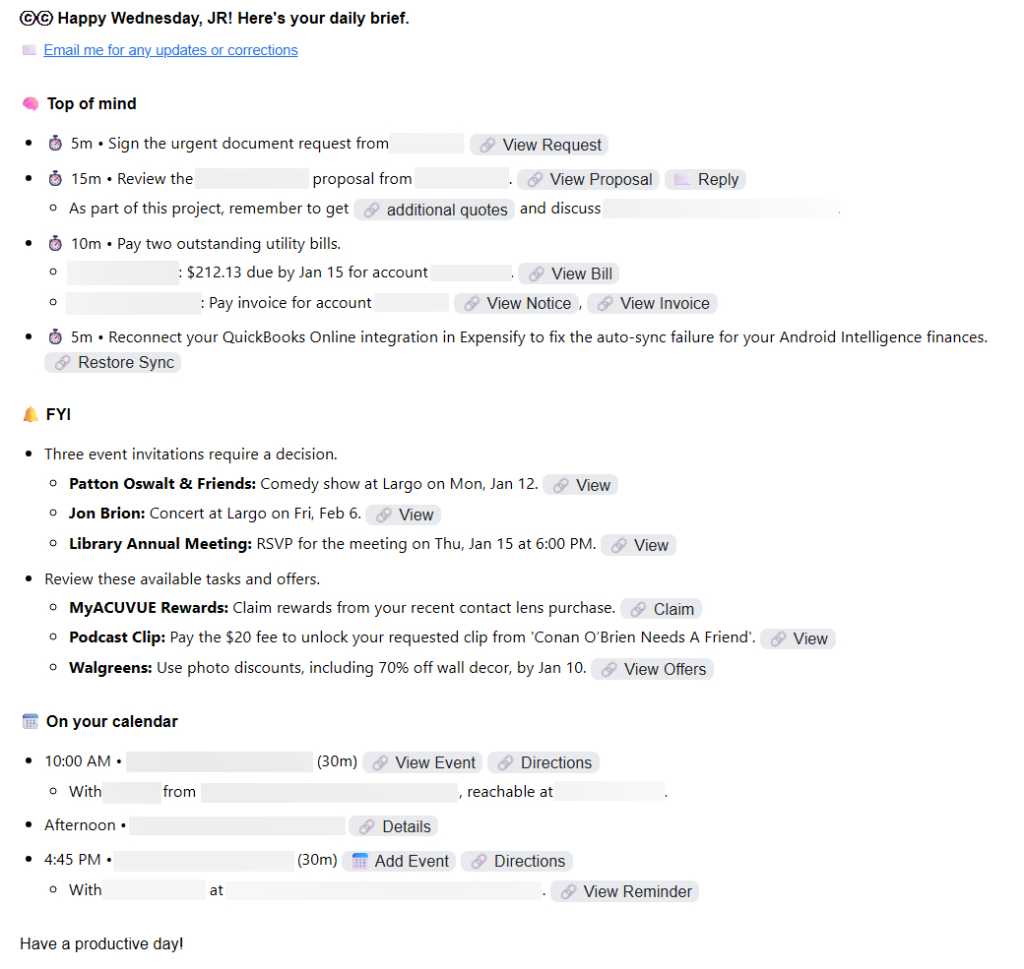View the Patton Oswalt & Friends comedy show
The width and height of the screenshot is (1024, 969).
coord(580,485)
